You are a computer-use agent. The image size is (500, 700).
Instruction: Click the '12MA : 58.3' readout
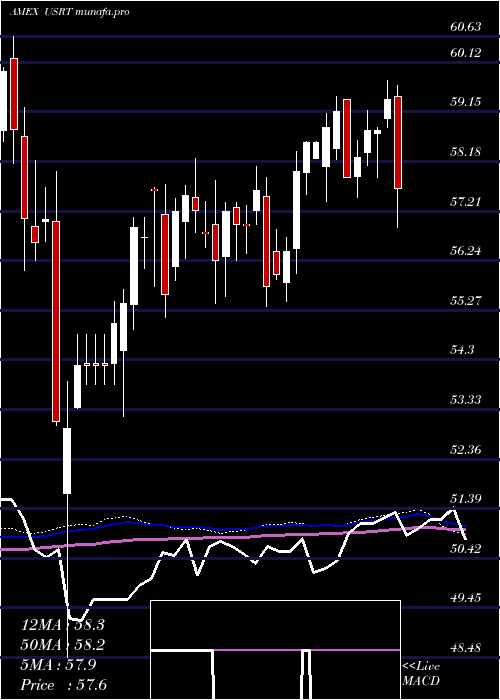point(63,625)
